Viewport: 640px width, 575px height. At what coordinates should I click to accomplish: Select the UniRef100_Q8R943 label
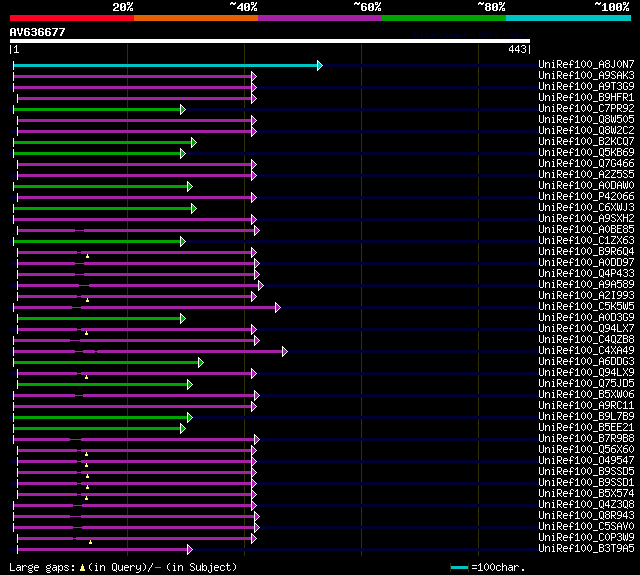(586, 516)
